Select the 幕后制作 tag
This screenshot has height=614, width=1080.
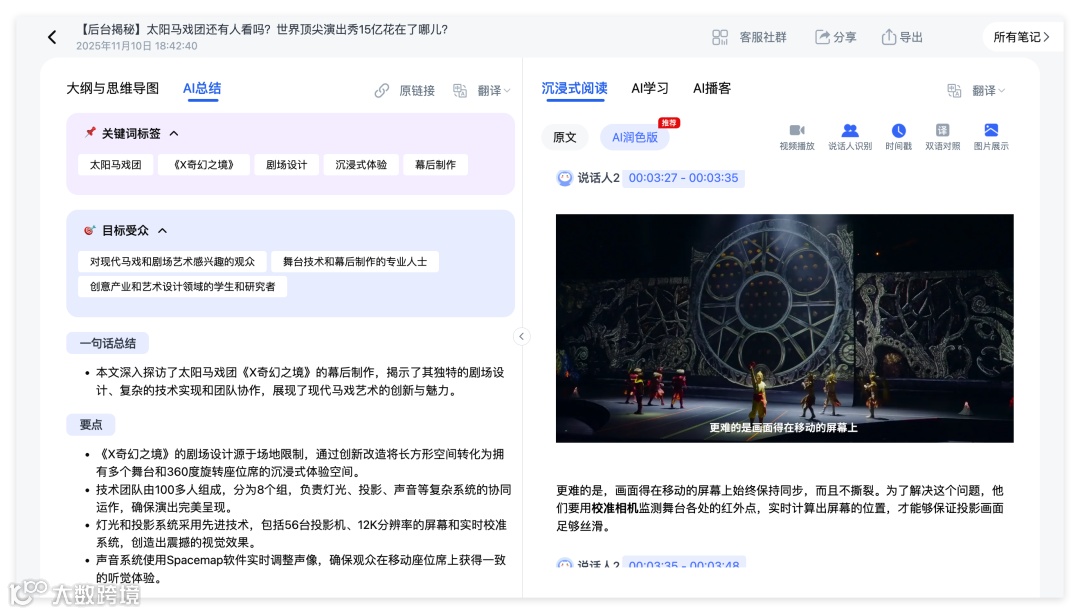point(435,165)
